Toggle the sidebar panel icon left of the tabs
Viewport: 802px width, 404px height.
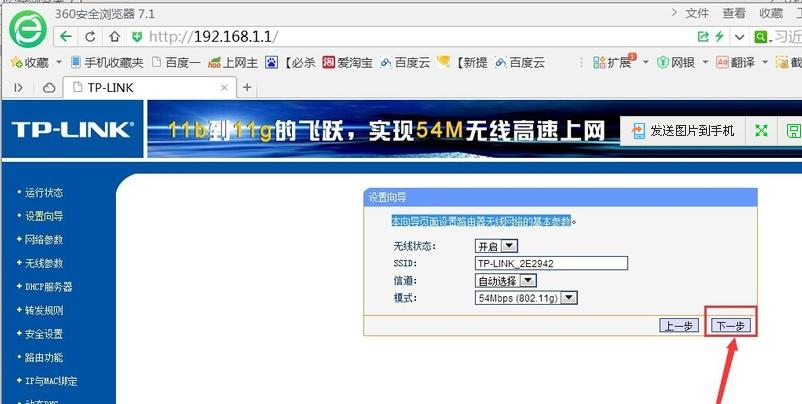click(x=18, y=88)
